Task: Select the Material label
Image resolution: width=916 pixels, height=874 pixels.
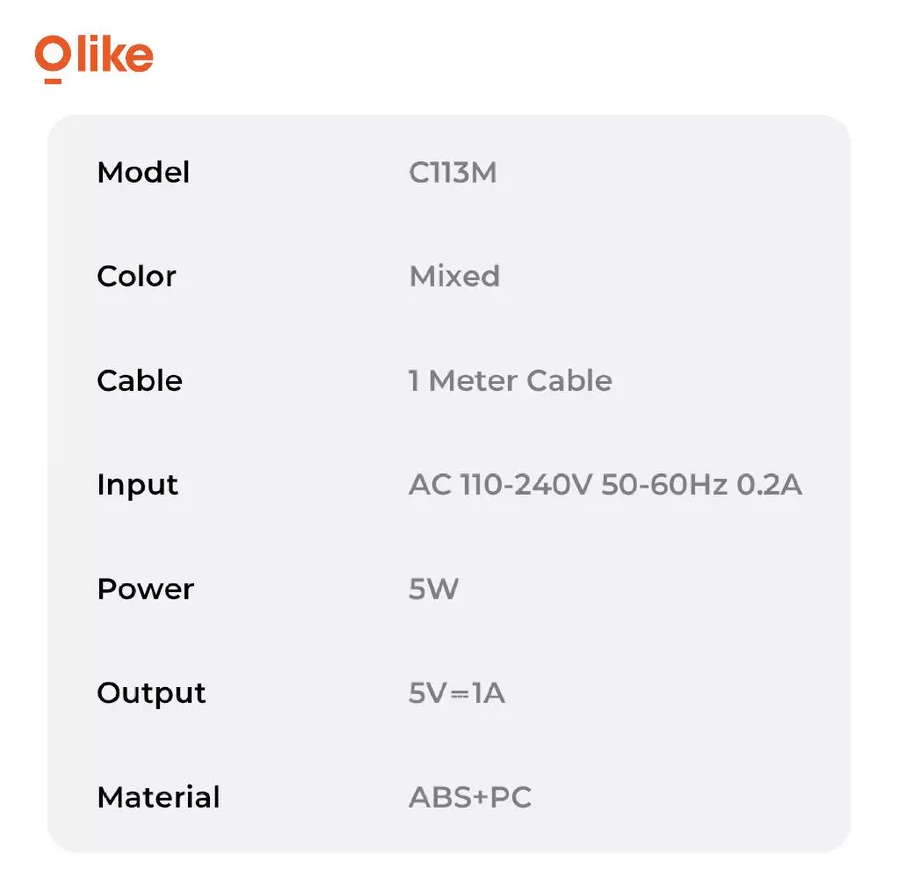Action: coord(159,797)
